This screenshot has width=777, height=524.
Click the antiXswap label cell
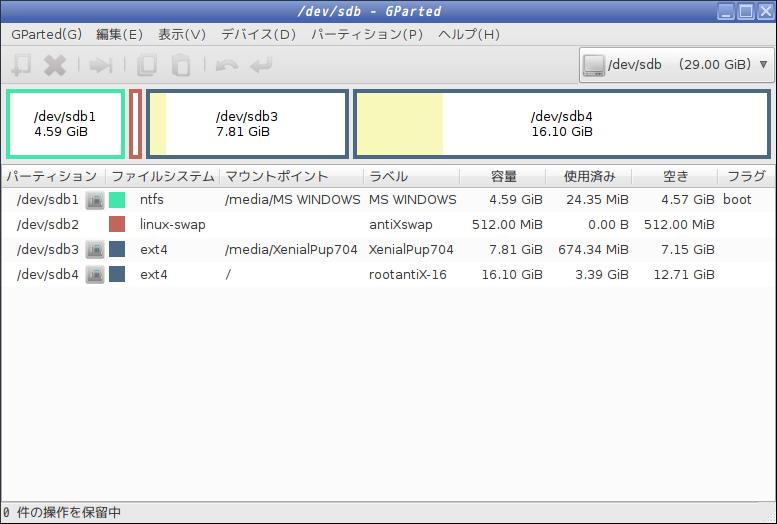pos(400,225)
